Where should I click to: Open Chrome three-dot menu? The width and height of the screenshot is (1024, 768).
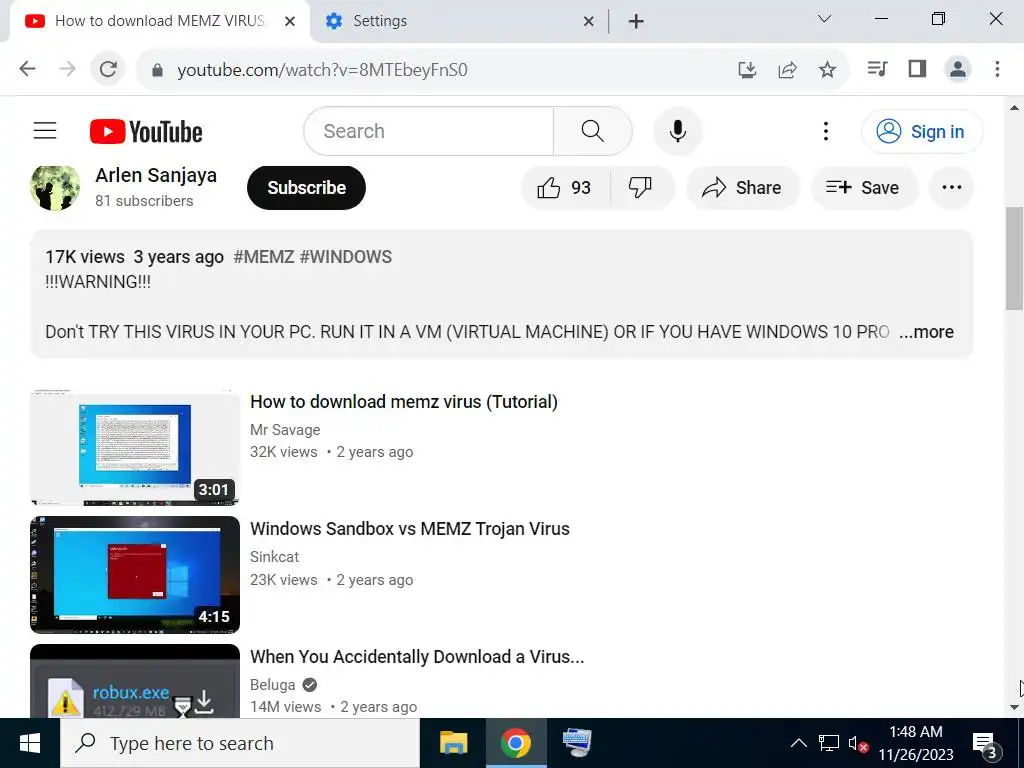point(997,69)
